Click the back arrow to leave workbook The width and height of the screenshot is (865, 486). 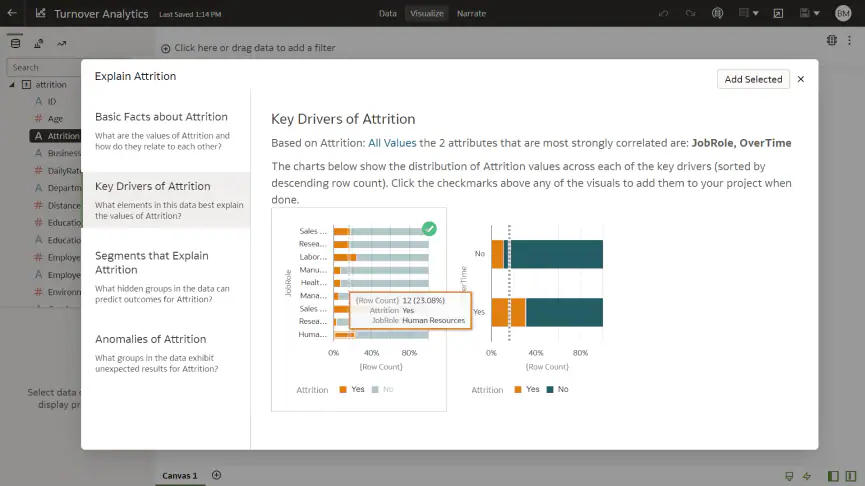[x=12, y=14]
